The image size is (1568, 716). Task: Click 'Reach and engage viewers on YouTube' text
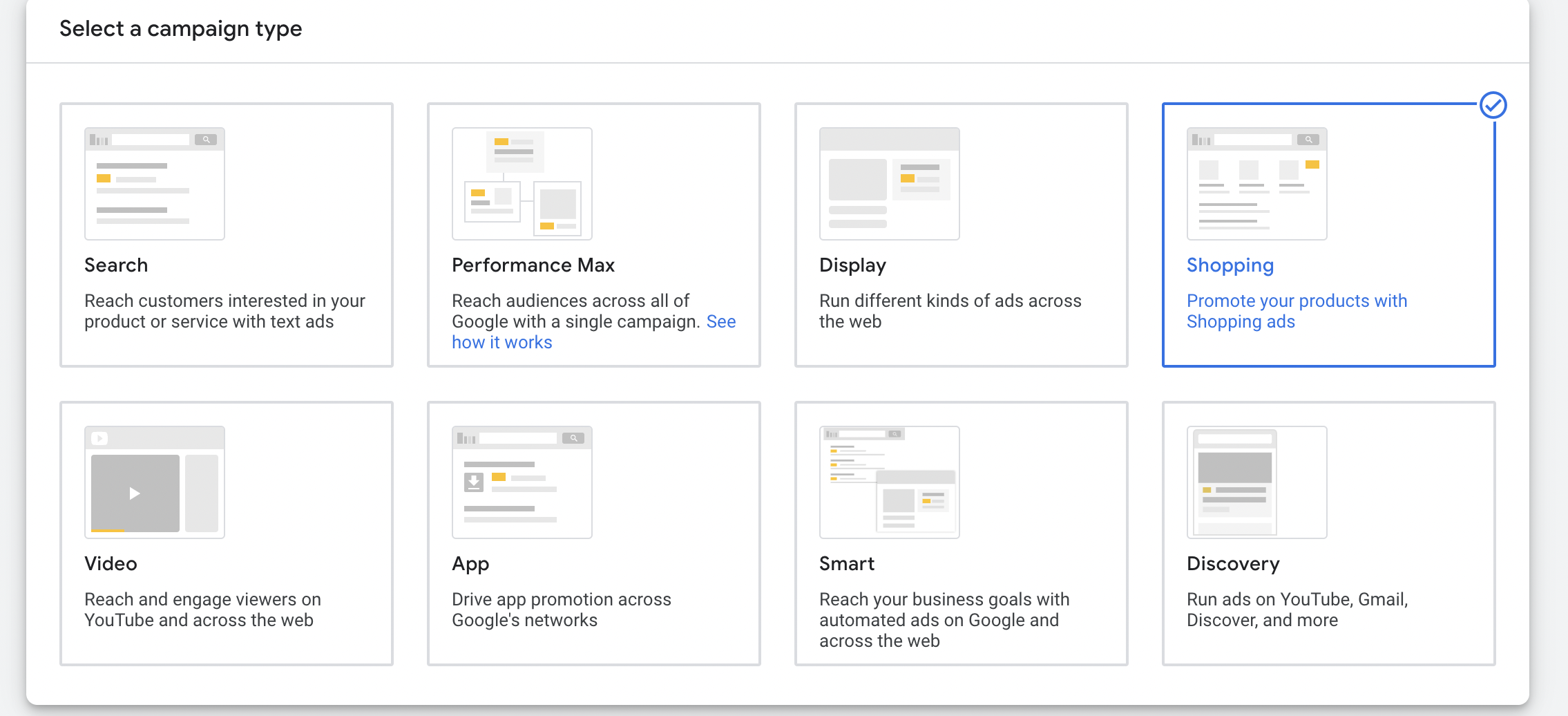click(203, 610)
